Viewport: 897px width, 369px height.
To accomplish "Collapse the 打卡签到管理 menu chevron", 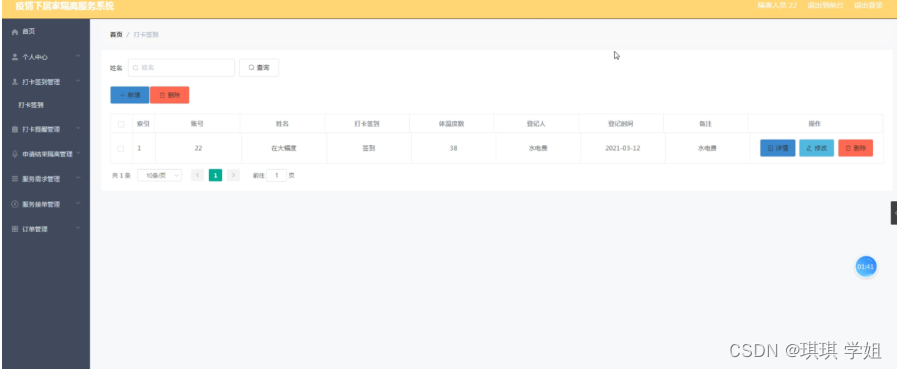I will 78,81.
